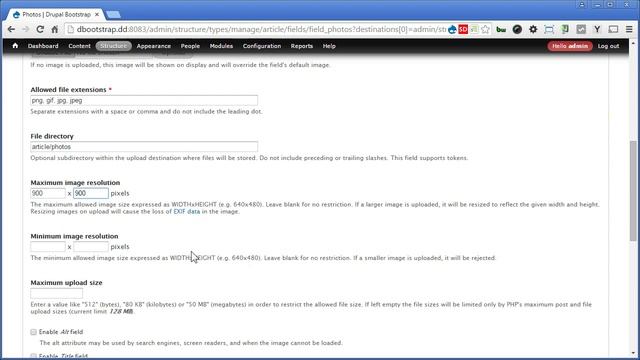Click the cast screen extension icon

click(613, 29)
